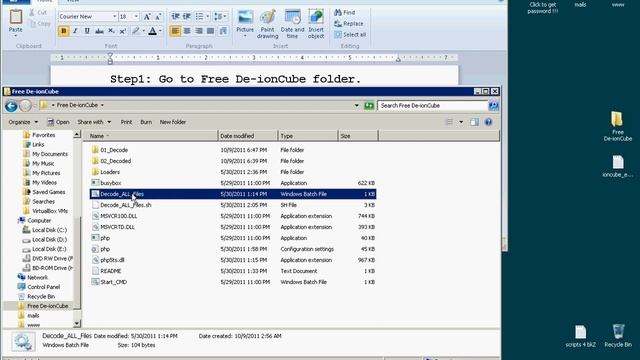Click the Increase indent icon
640x360 pixels.
point(187,17)
